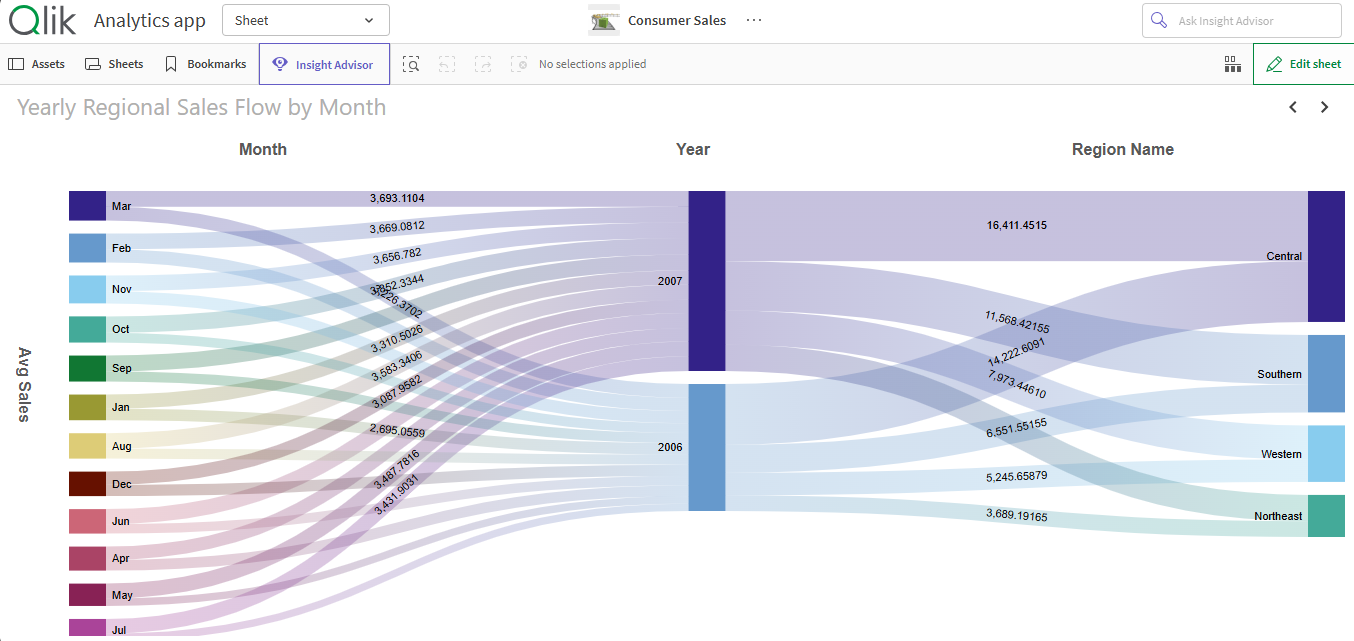Go to the previous sheet arrow

(x=1293, y=107)
